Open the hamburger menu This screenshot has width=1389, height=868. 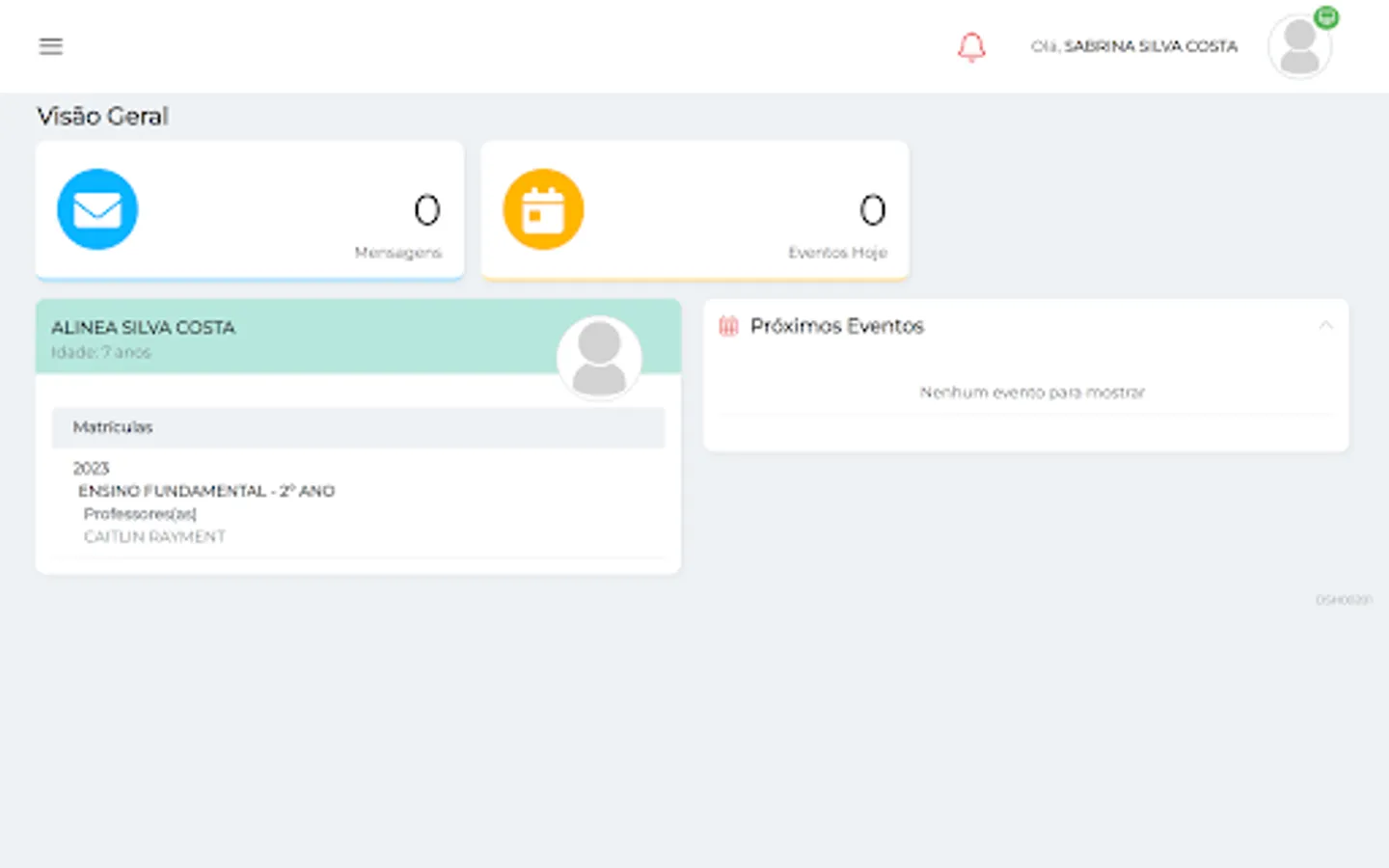click(x=50, y=46)
